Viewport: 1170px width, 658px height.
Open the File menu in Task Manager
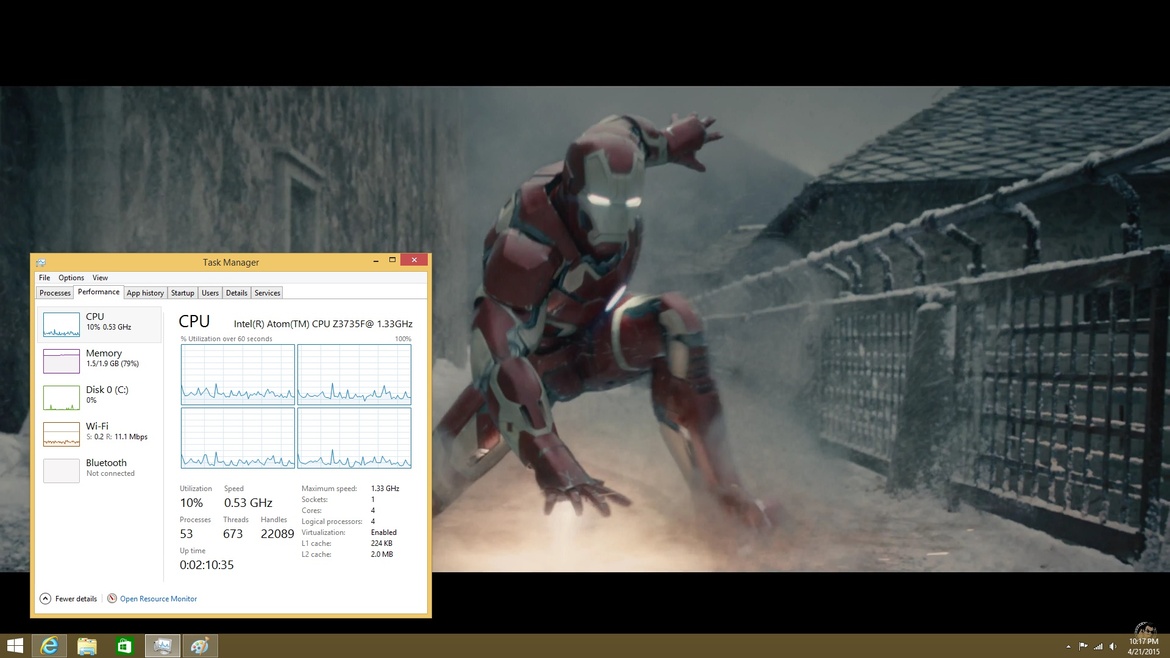45,278
